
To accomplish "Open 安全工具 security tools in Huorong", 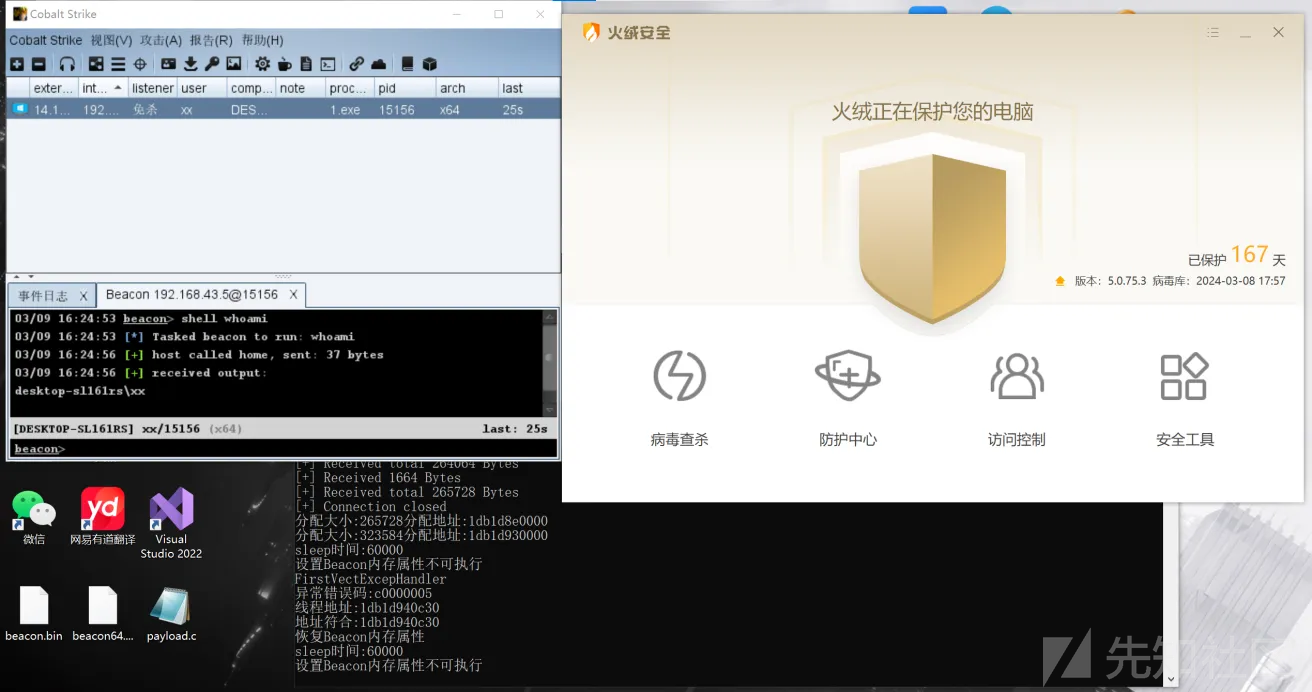I will (1185, 397).
